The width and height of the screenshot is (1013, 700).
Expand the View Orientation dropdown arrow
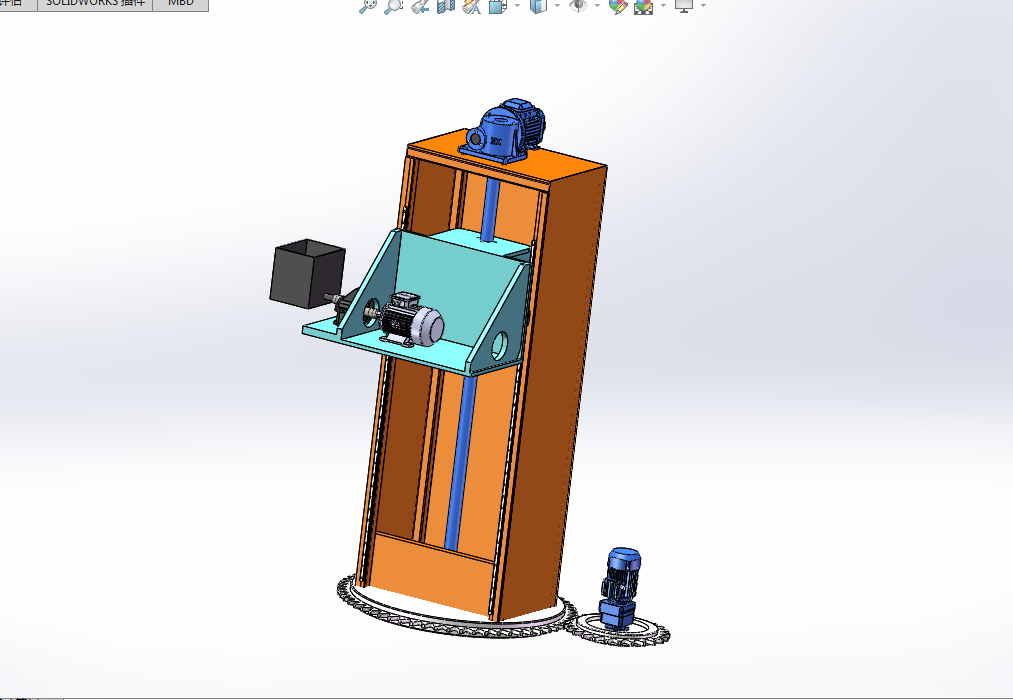click(x=517, y=6)
